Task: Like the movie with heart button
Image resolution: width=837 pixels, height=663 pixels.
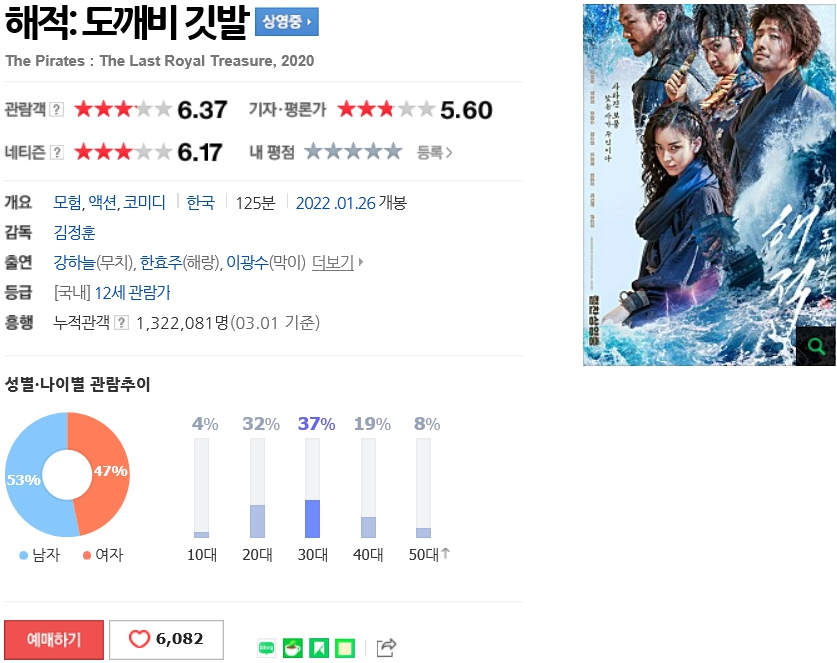Action: 167,640
